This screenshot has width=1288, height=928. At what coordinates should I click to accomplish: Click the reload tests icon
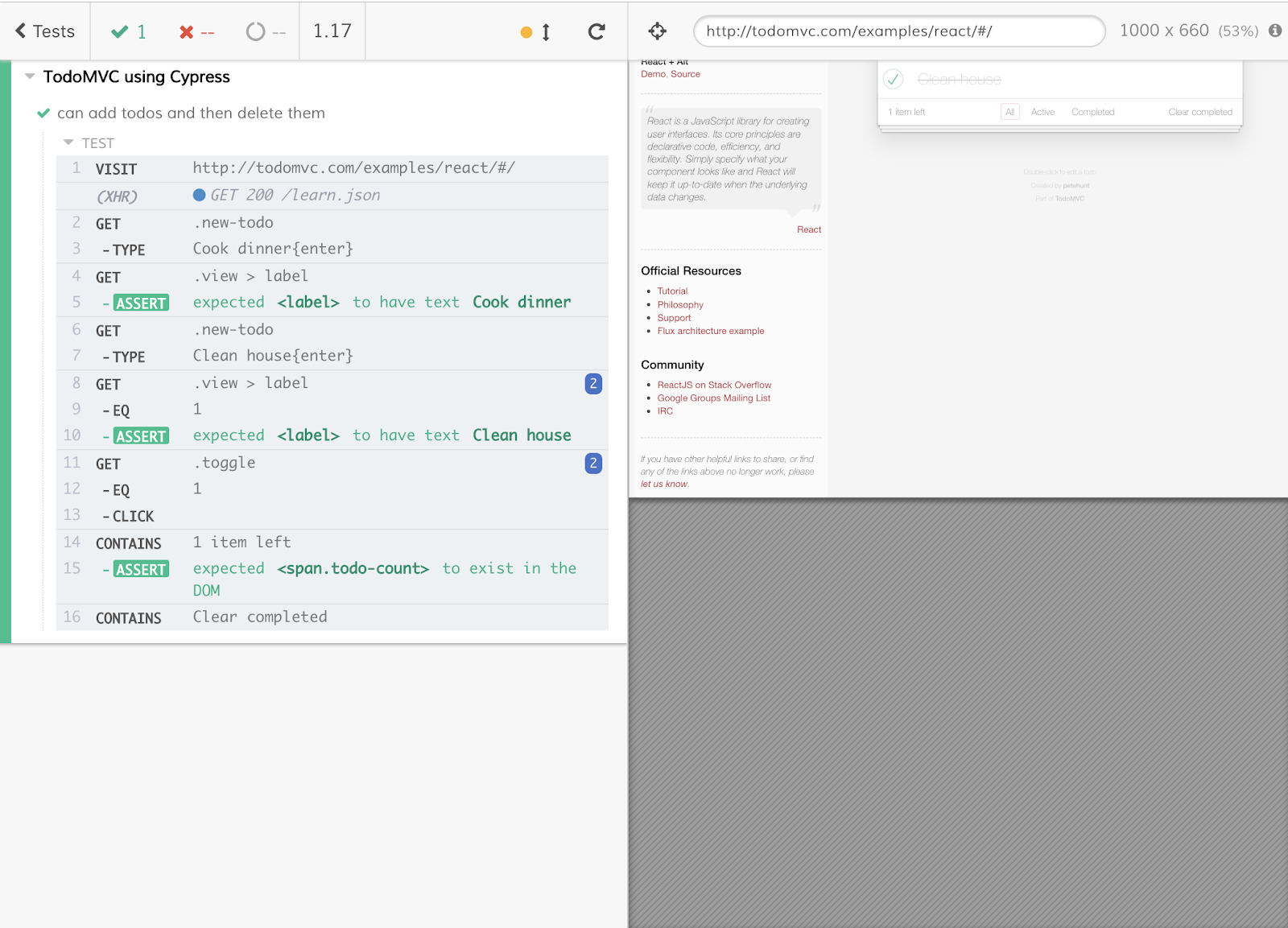596,31
